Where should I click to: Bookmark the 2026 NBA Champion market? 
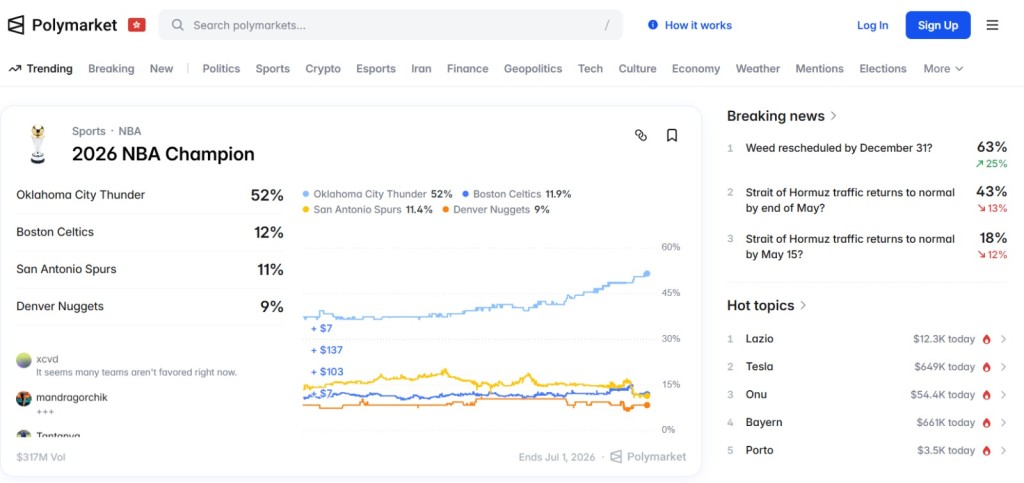(672, 135)
